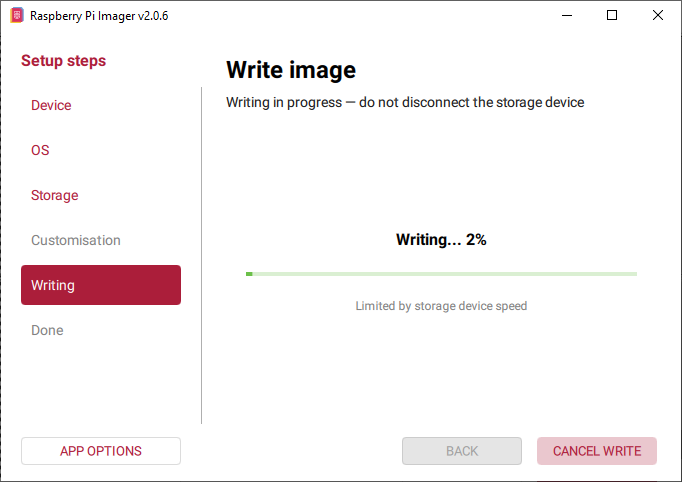This screenshot has height=482, width=682.
Task: Jump to the Done step
Action: click(x=47, y=330)
